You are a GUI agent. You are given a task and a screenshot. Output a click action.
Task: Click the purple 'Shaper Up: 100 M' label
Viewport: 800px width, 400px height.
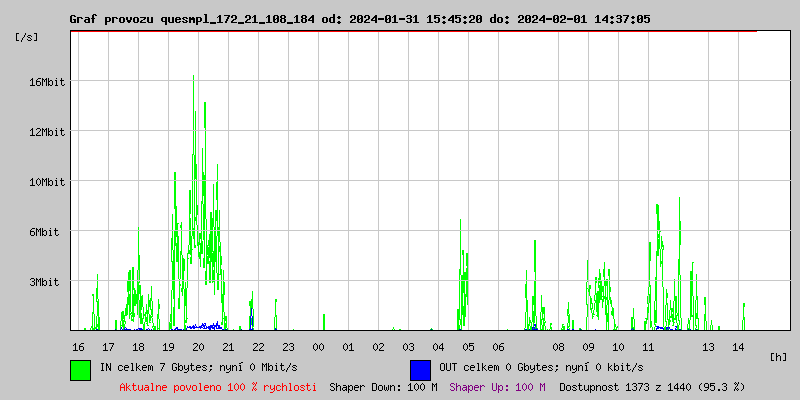497,386
